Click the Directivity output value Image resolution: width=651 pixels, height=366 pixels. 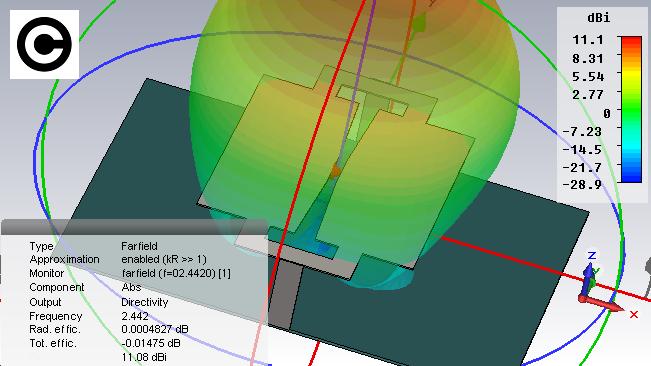pyautogui.click(x=144, y=302)
